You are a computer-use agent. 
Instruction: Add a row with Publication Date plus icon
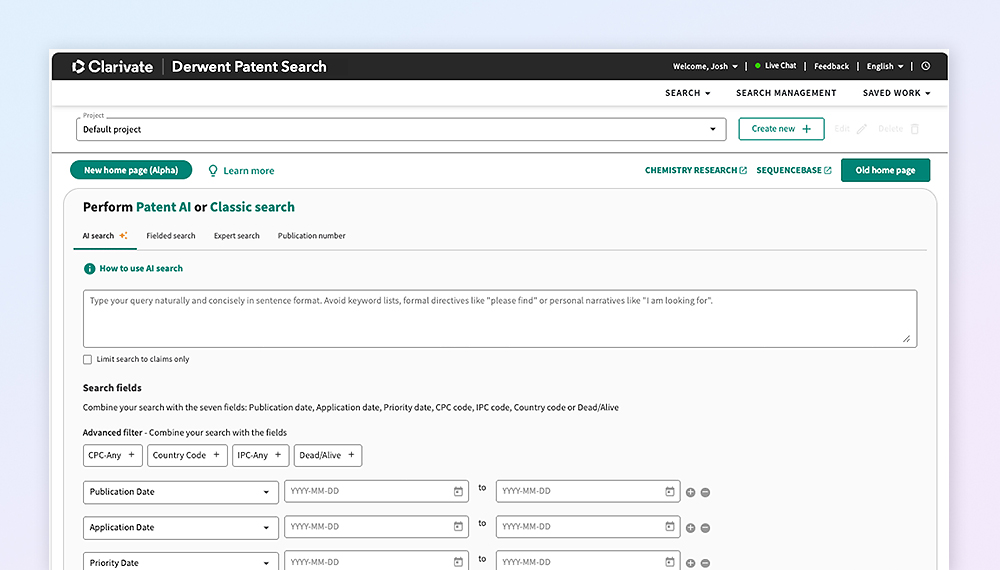coord(690,492)
